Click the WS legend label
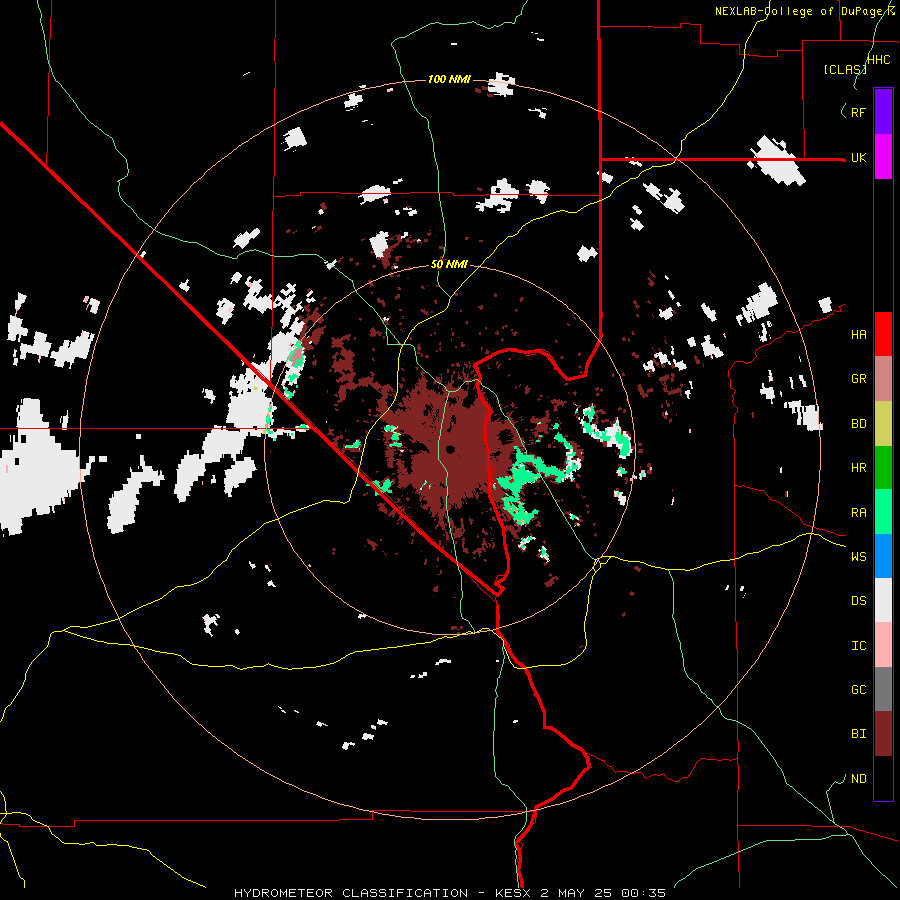The width and height of the screenshot is (900, 900). (x=858, y=557)
